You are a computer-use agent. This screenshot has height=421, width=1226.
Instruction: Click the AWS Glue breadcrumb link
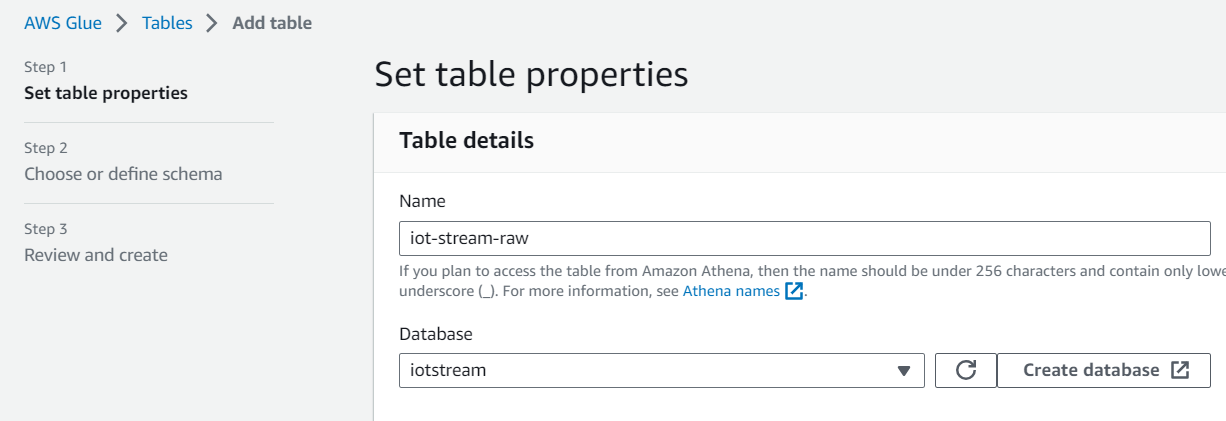63,23
